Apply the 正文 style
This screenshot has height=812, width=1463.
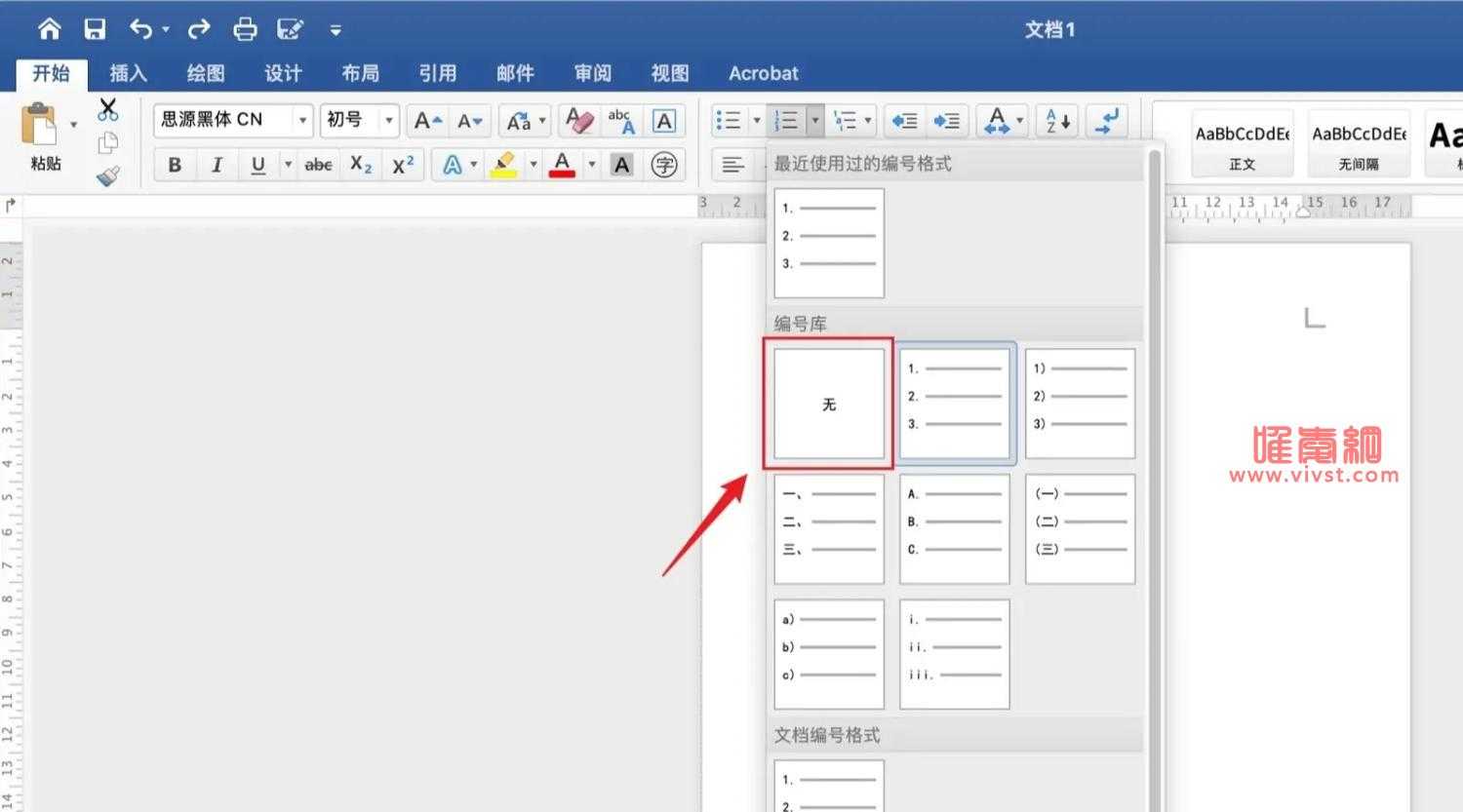coord(1243,143)
